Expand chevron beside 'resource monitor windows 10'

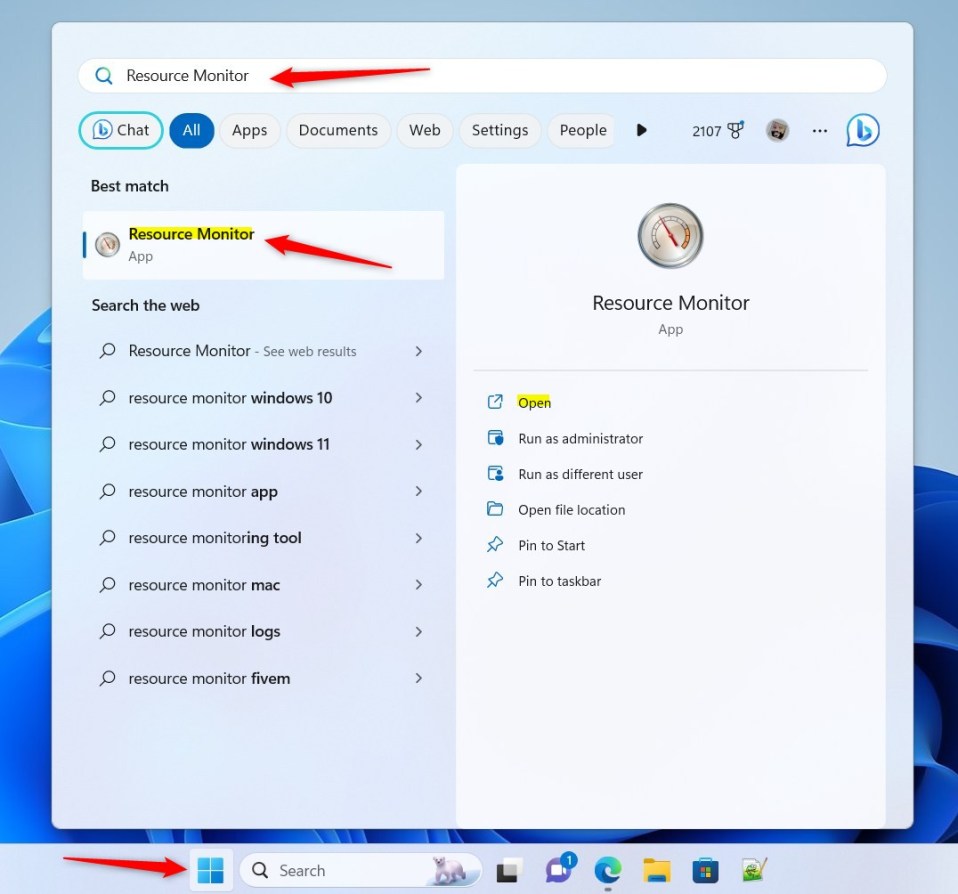pos(419,398)
